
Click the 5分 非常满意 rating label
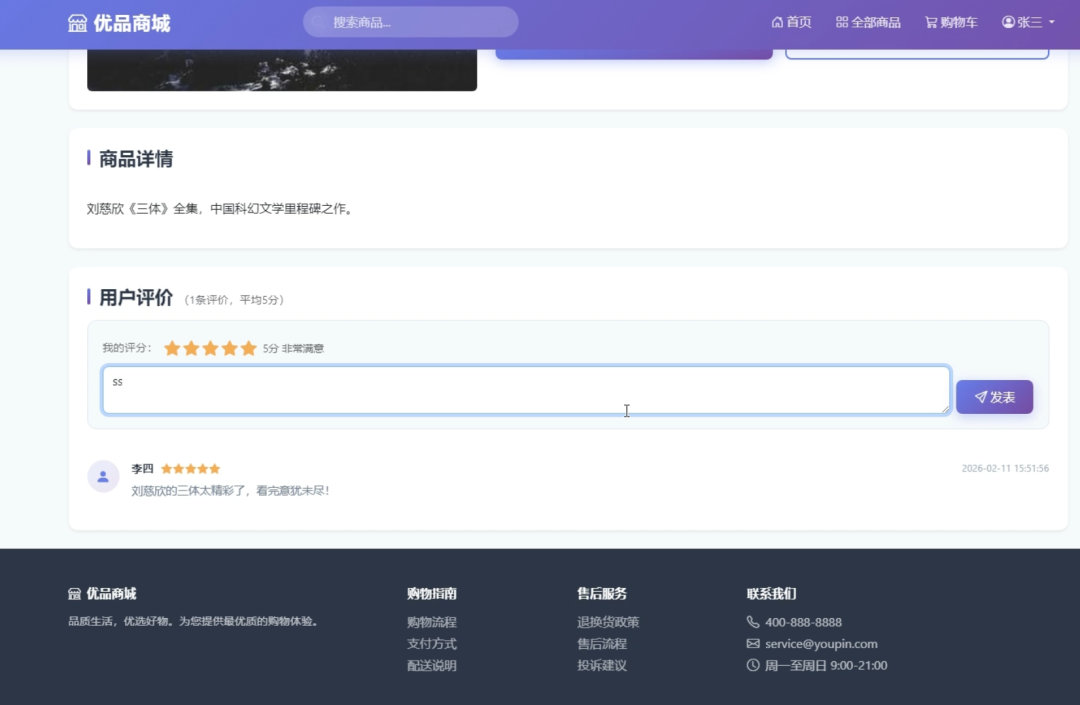click(293, 348)
